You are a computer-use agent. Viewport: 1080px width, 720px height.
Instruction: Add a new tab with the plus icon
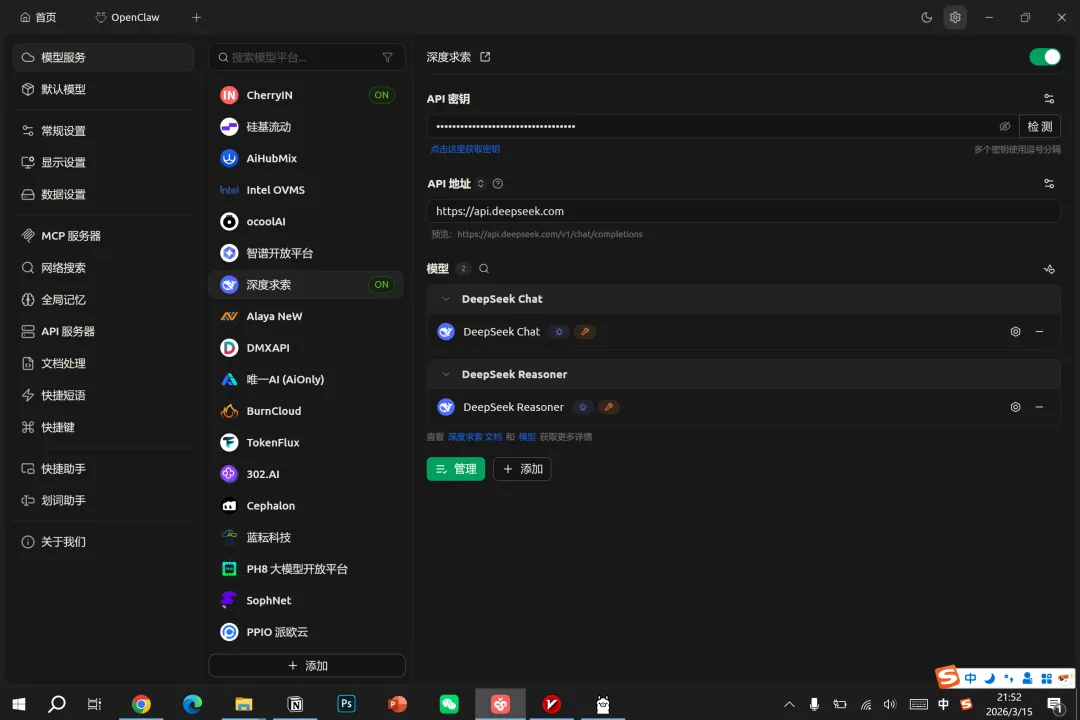coord(196,17)
